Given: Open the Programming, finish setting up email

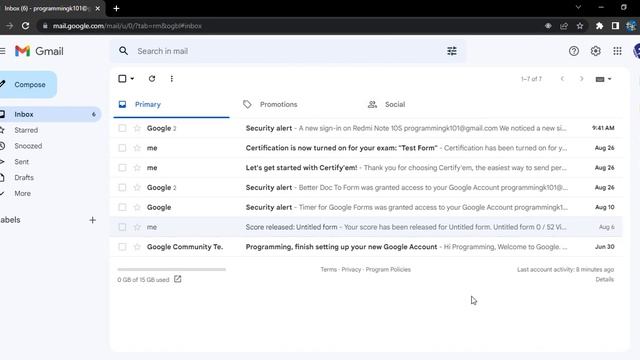Looking at the screenshot, I should [366, 247].
